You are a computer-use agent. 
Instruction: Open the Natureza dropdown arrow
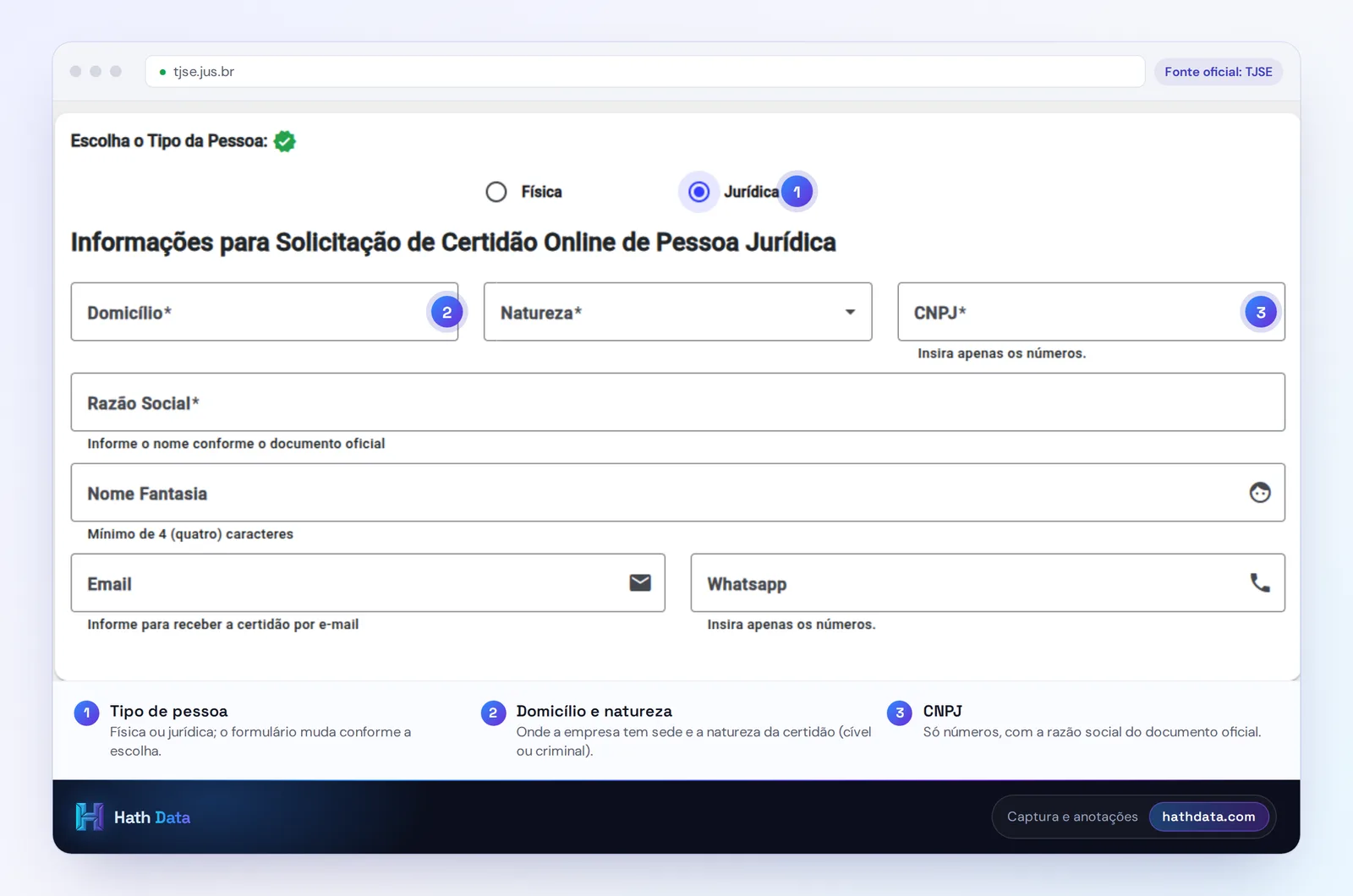[x=850, y=312]
